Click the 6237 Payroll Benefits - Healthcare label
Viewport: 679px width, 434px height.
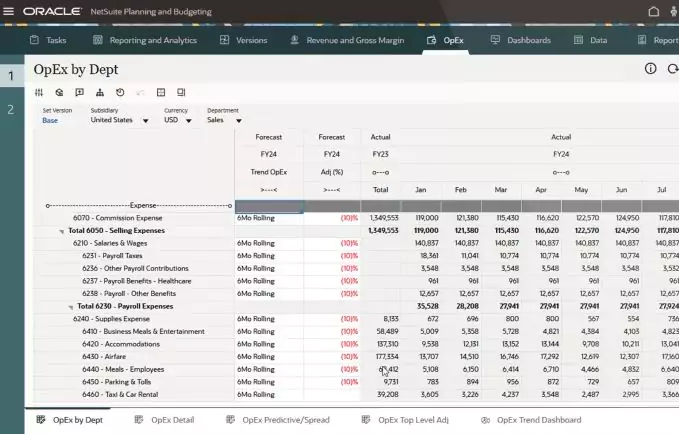pos(136,281)
